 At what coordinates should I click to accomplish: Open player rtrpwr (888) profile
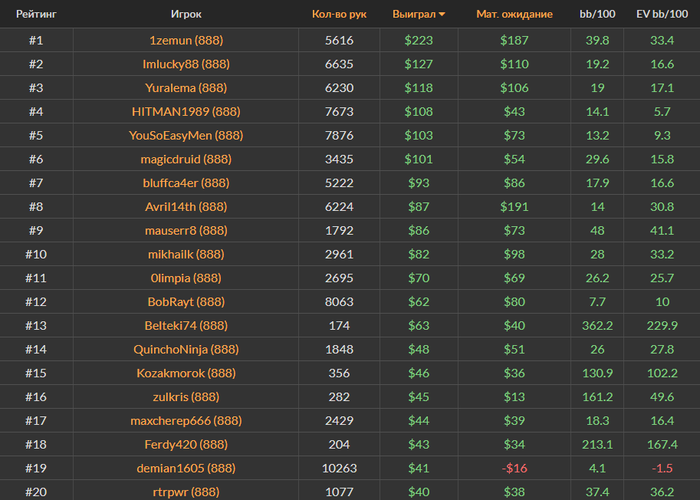coord(186,492)
